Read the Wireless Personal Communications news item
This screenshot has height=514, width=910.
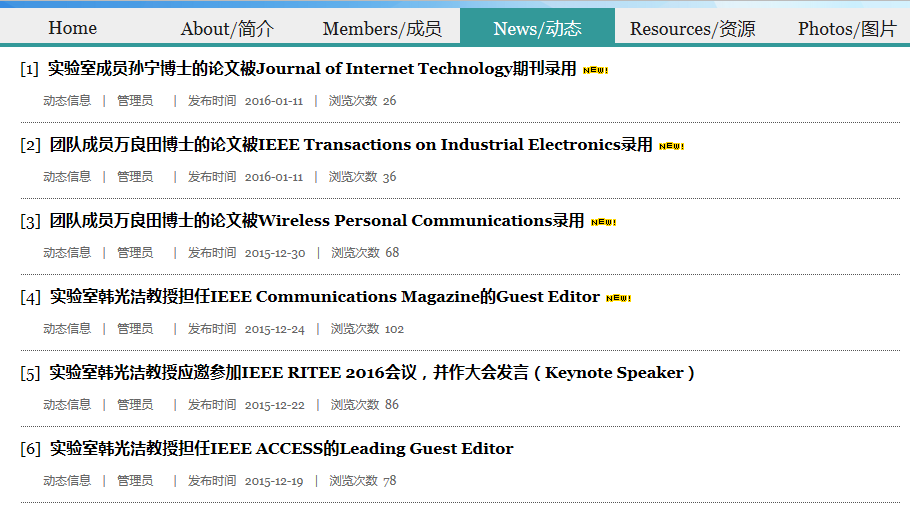tap(316, 221)
